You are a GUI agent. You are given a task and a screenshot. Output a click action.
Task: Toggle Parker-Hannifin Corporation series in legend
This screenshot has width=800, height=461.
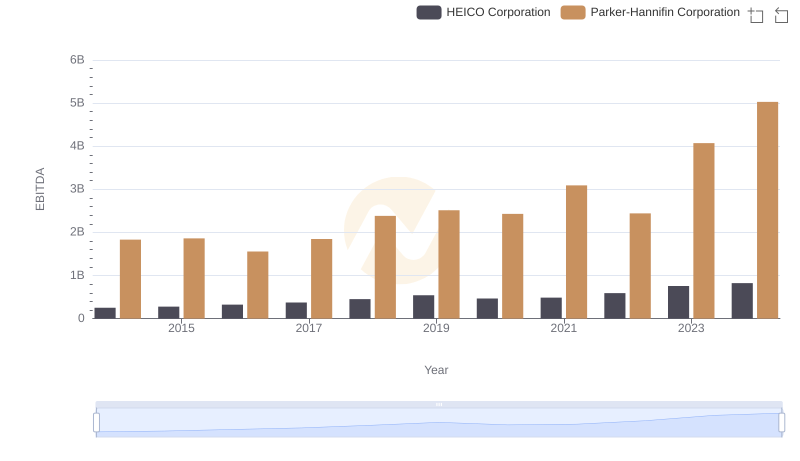tap(650, 12)
